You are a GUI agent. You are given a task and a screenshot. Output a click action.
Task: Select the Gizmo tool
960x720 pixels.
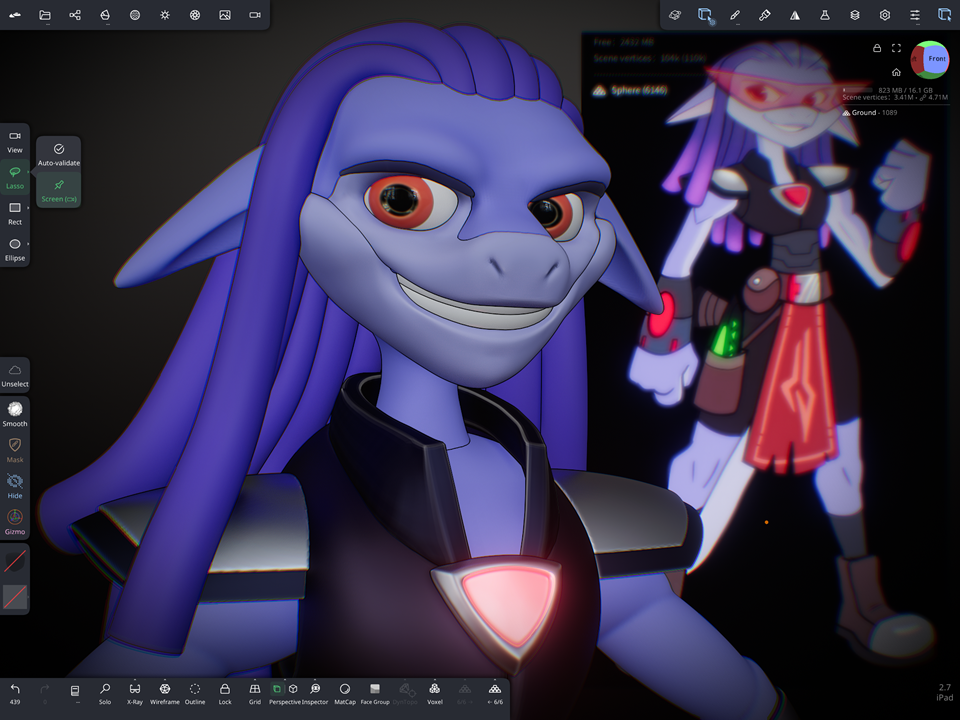[x=15, y=522]
